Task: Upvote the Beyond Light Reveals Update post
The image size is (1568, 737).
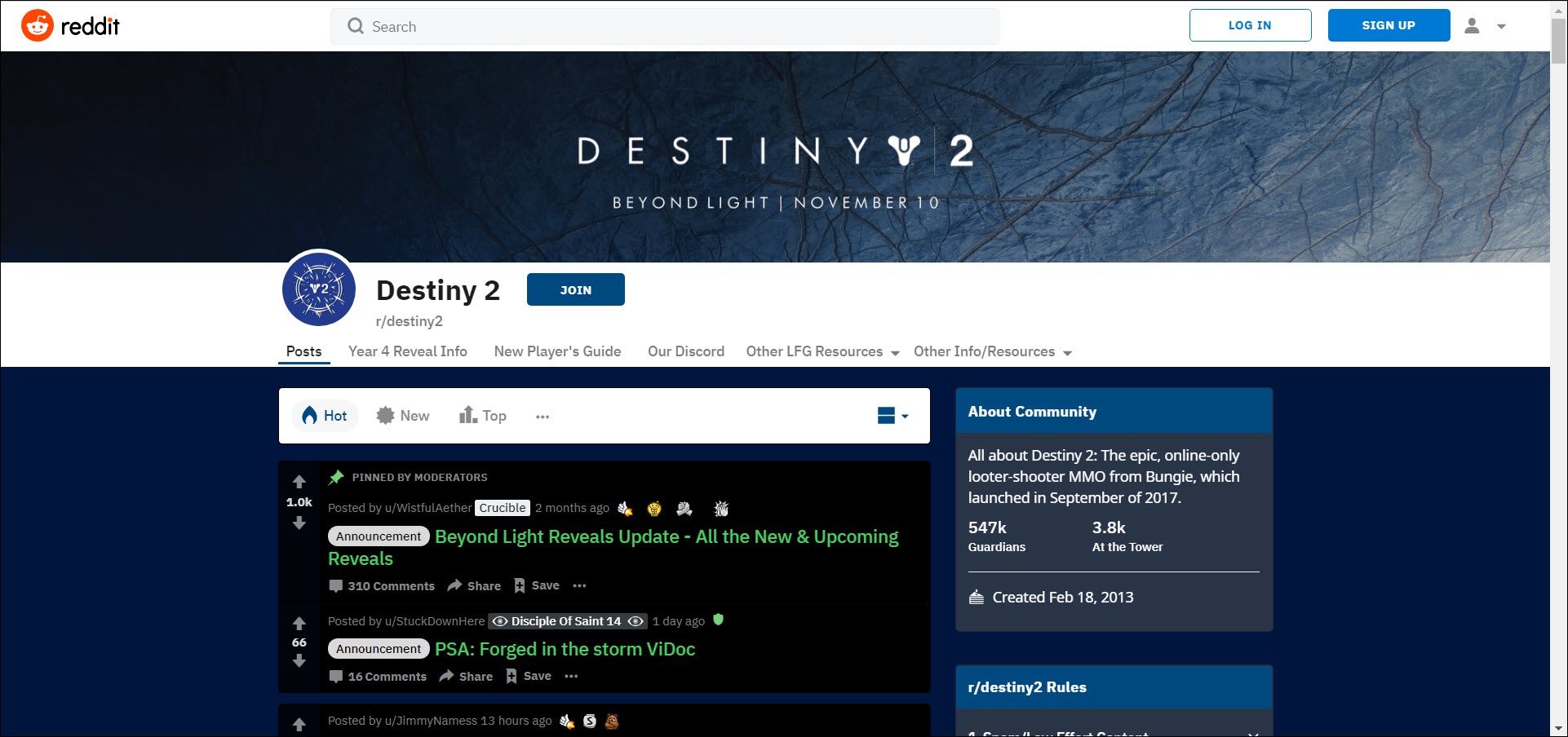Action: [299, 482]
